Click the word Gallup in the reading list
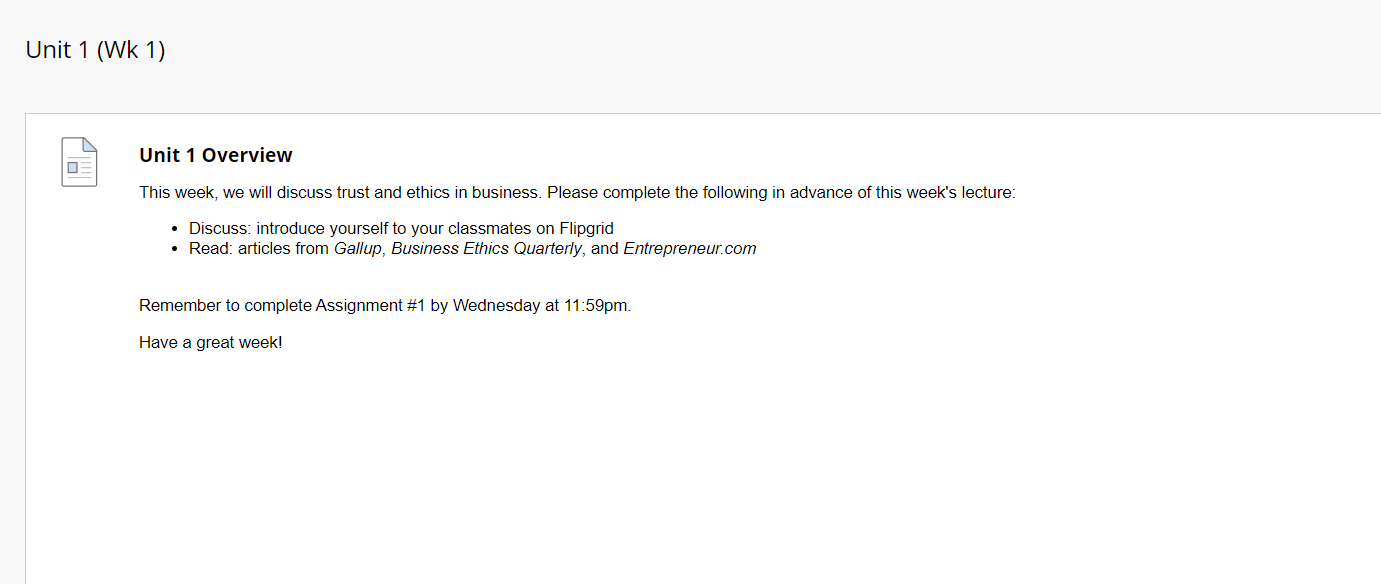The height and width of the screenshot is (584, 1381). 358,249
